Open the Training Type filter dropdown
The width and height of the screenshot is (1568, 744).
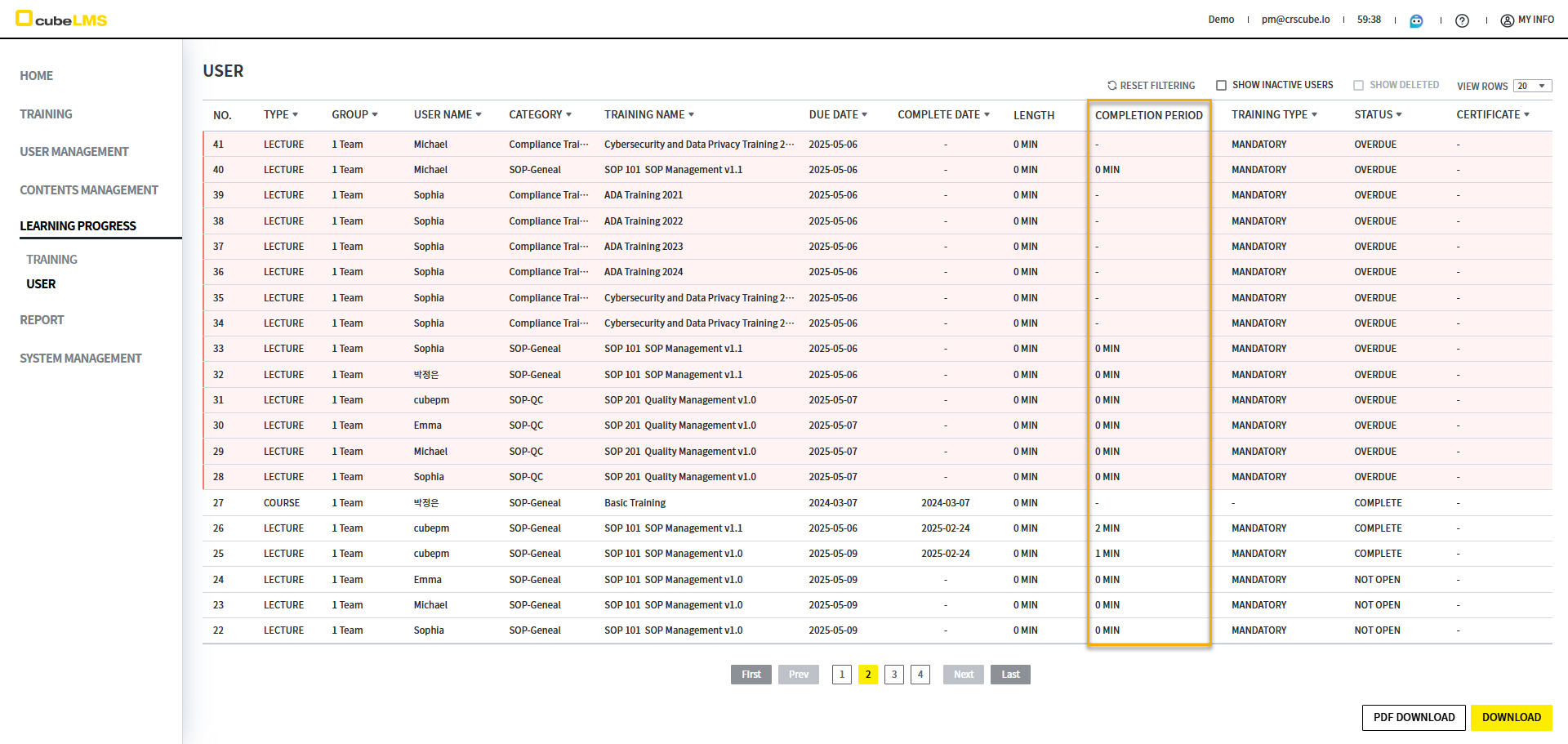coord(1314,115)
